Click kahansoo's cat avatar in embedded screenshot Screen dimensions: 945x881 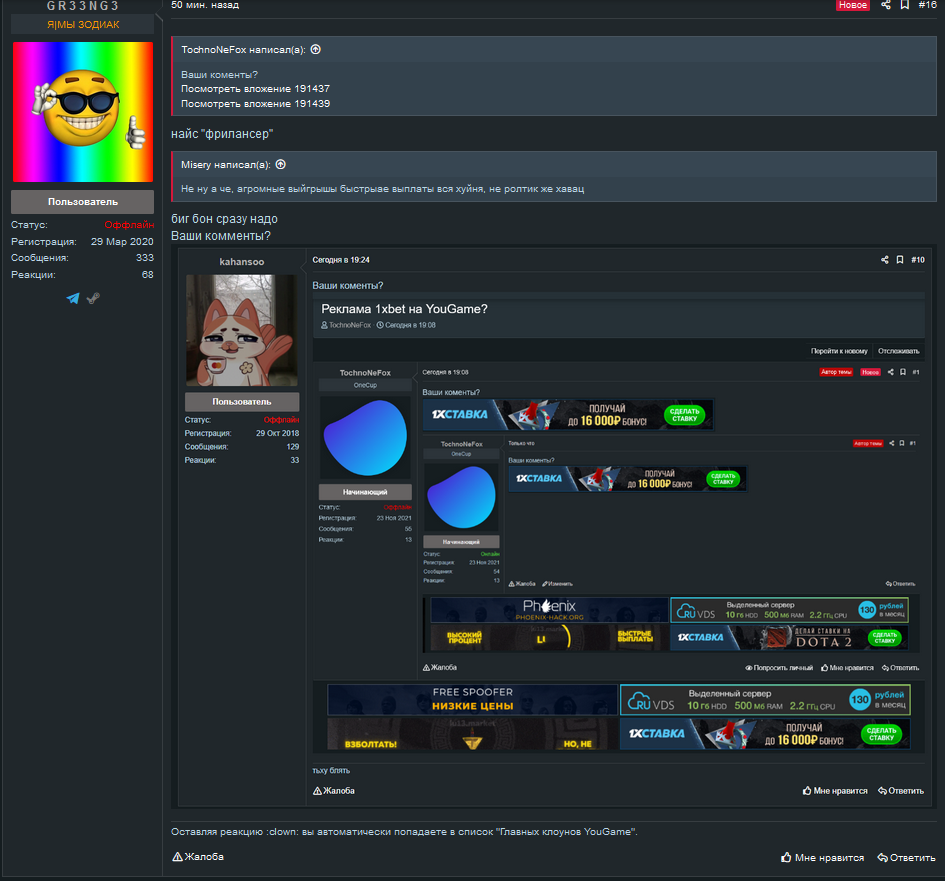click(x=242, y=330)
